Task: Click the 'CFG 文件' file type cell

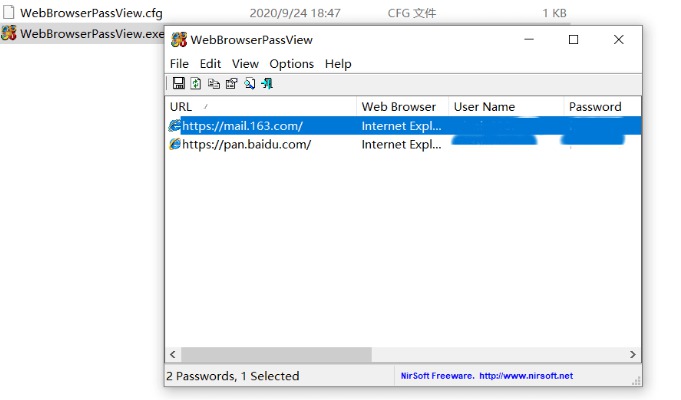Action: tap(412, 13)
